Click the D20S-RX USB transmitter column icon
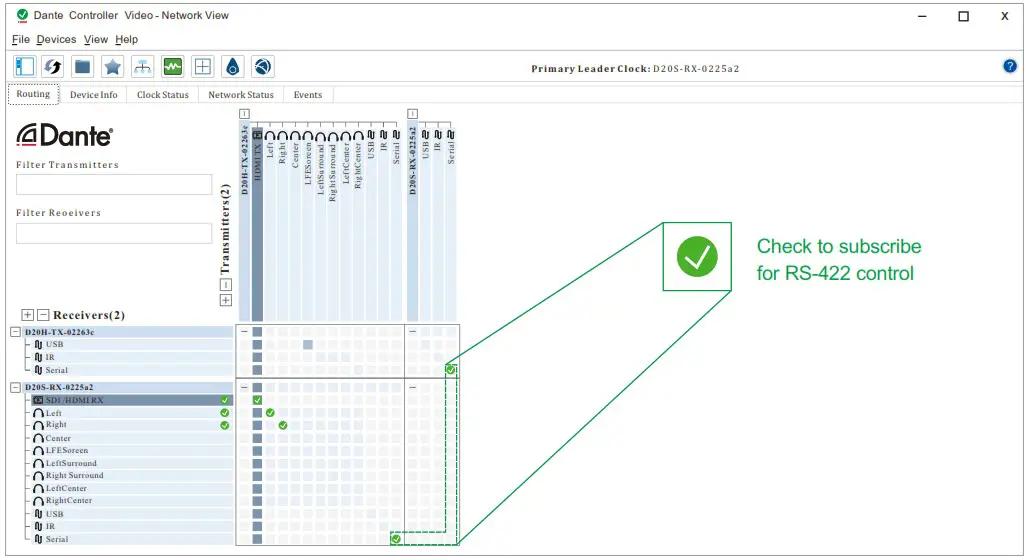Screen dimensions: 1029x559 click(x=425, y=135)
